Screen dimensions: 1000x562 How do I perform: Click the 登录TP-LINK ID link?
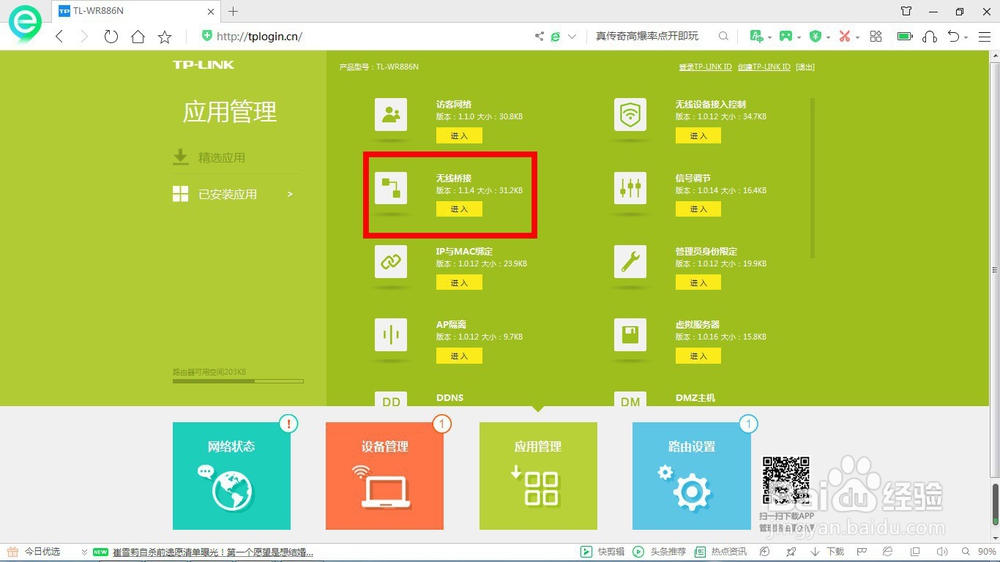point(705,66)
